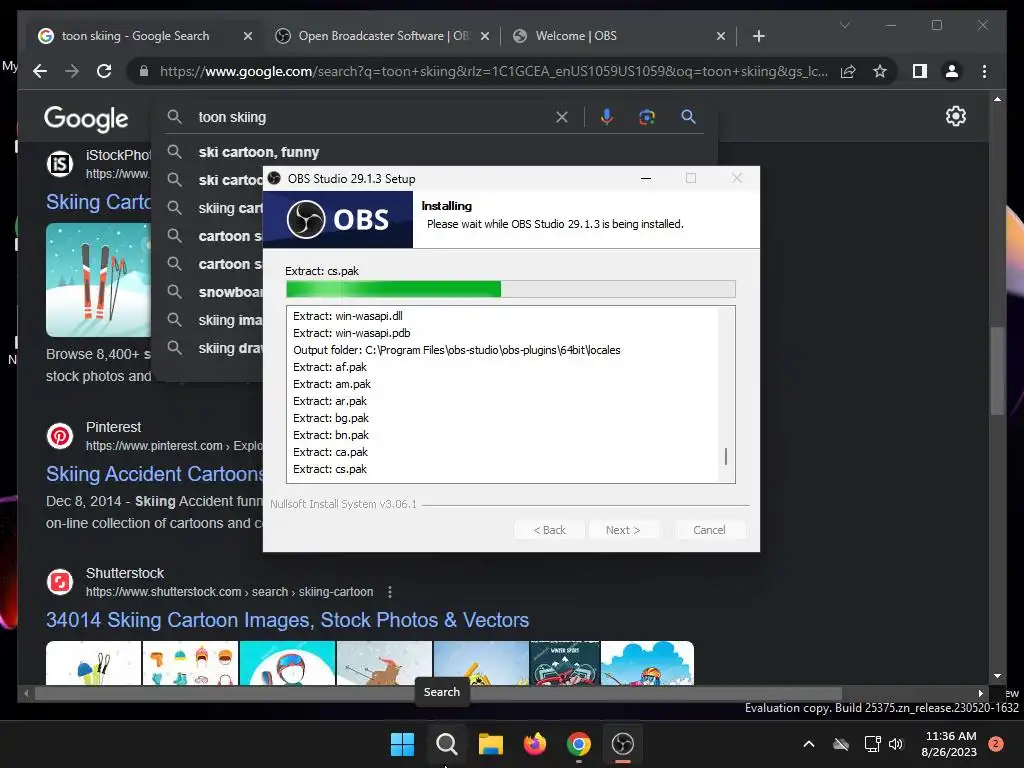The height and width of the screenshot is (768, 1024).
Task: Select Extract: win-wasapi.dll log line
Action: pyautogui.click(x=347, y=316)
